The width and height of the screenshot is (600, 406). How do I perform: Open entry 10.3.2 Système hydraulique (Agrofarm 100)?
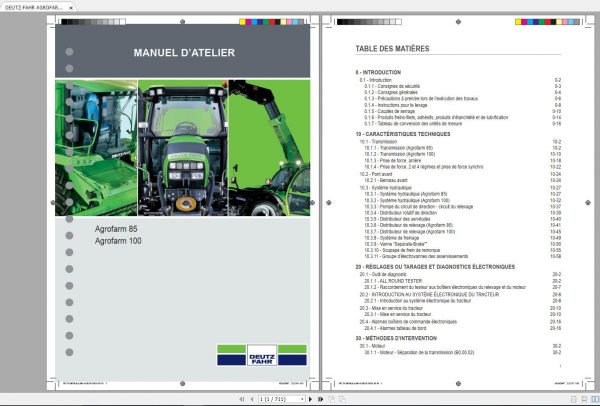pos(407,200)
